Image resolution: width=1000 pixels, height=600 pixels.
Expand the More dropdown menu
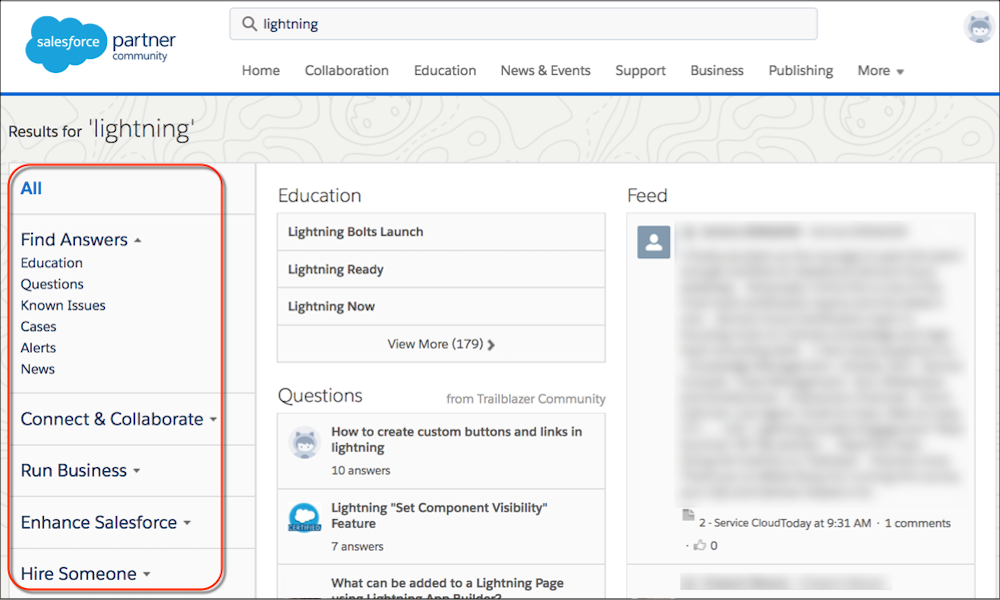coord(881,71)
